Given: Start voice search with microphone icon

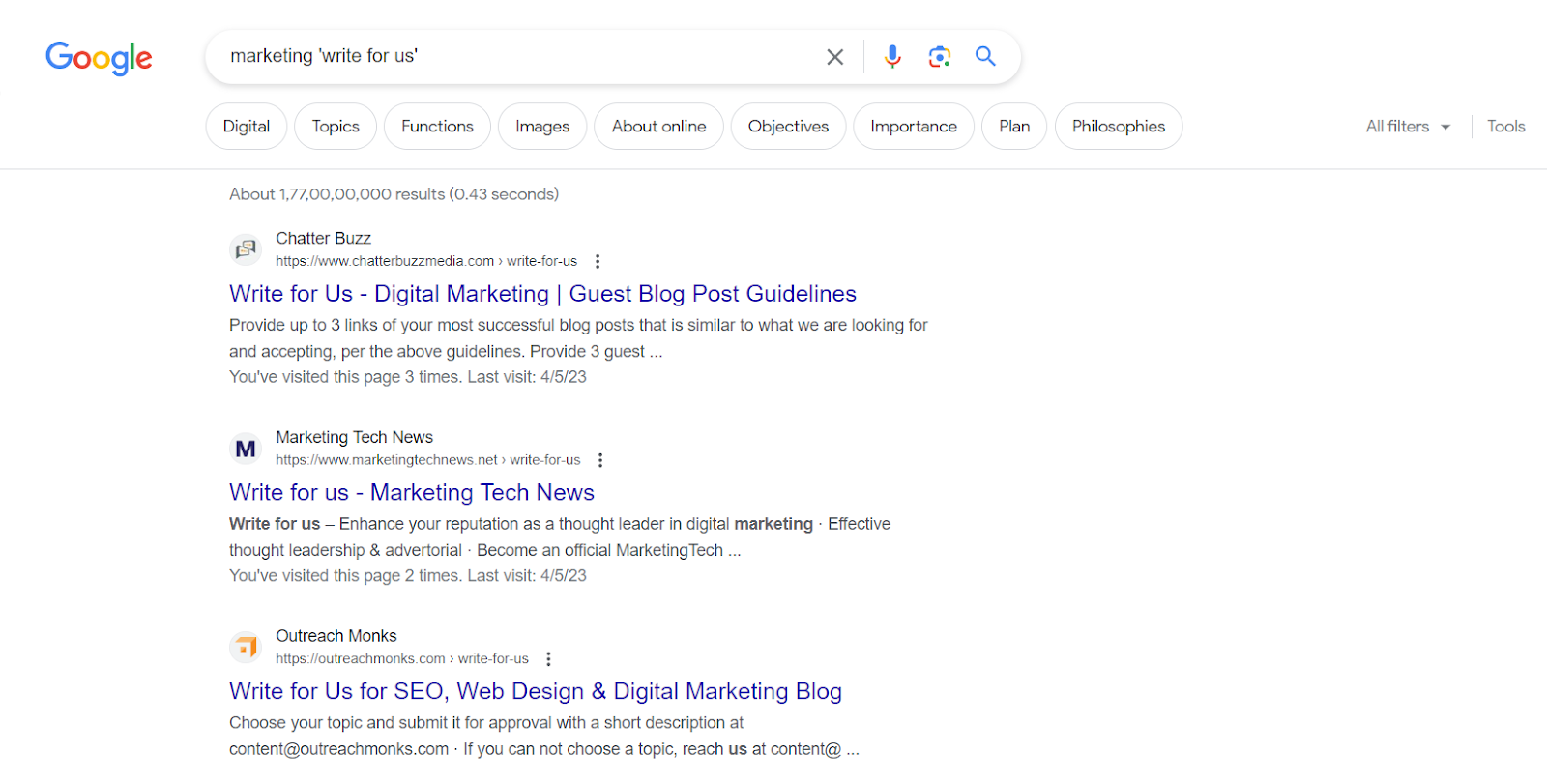Looking at the screenshot, I should pyautogui.click(x=892, y=57).
